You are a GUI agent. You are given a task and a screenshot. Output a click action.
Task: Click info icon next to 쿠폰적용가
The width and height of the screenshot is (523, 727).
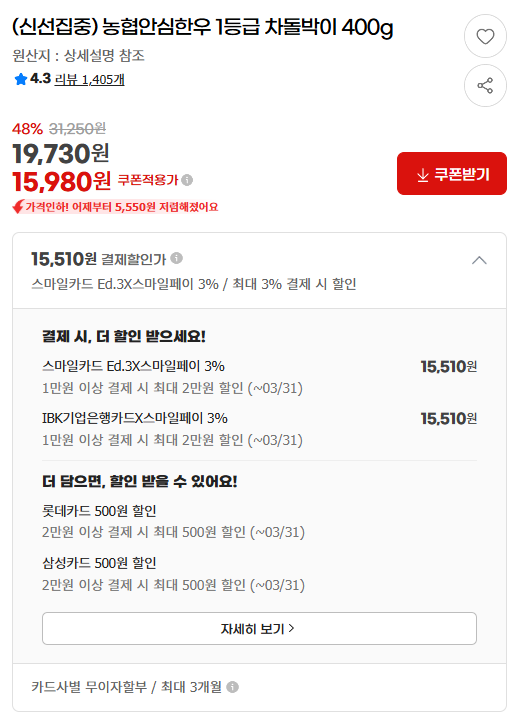(187, 180)
